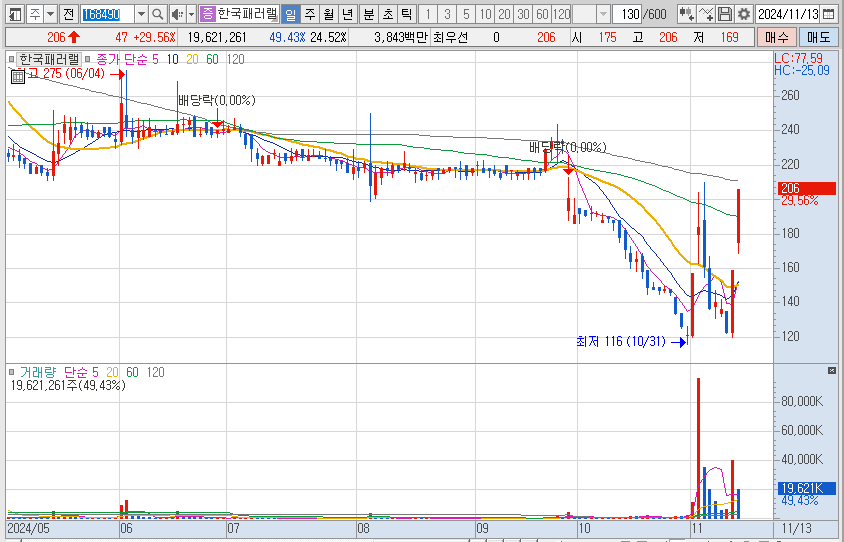This screenshot has height=542, width=844.
Task: Save chart with the floppy disk icon
Action: point(725,14)
